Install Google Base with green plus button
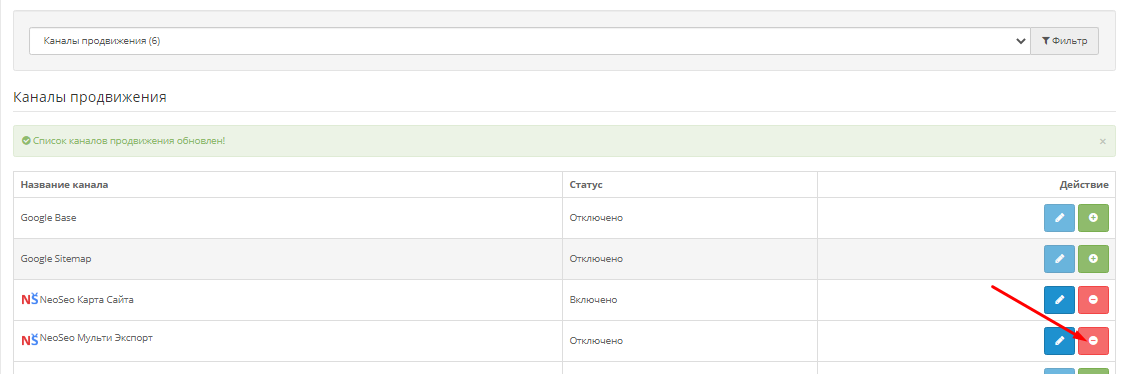Screen dimensions: 1123x374 [x=1093, y=218]
